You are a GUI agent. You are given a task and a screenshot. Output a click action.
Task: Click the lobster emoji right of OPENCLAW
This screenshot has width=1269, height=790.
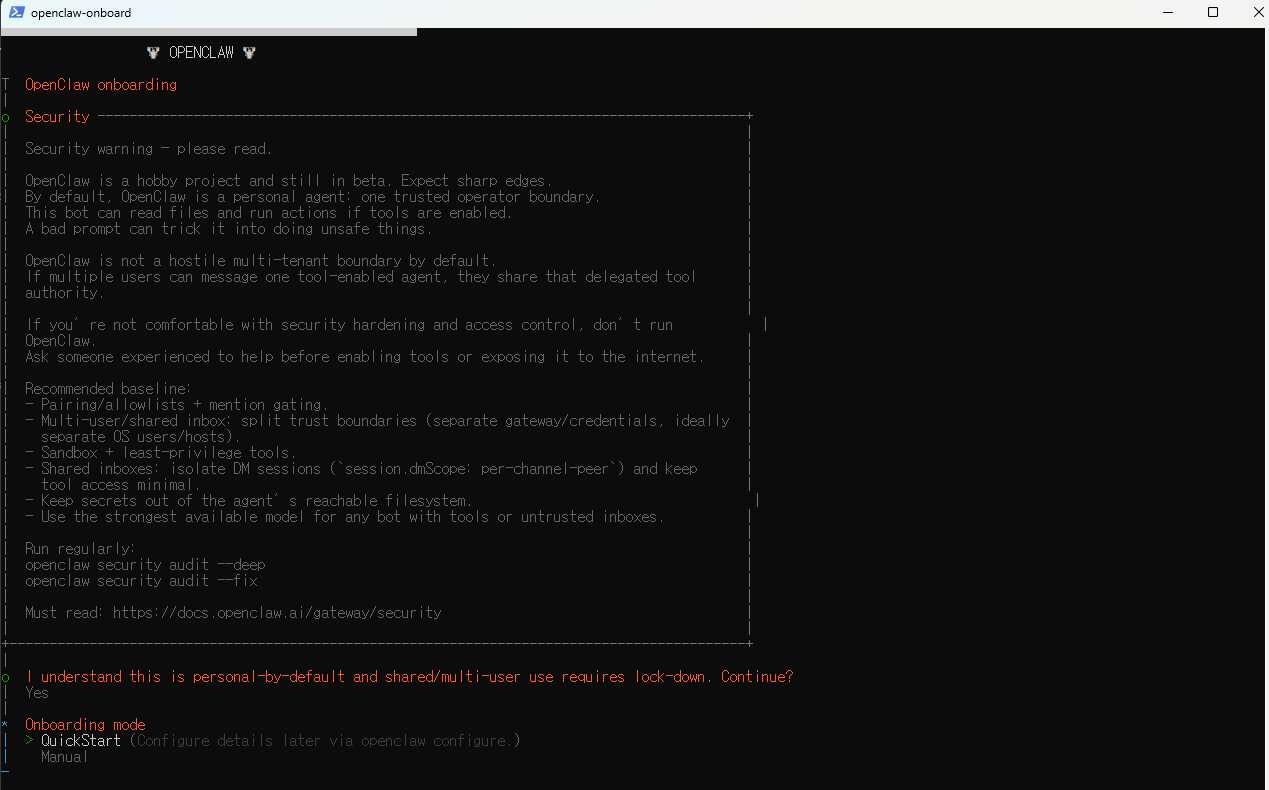tap(249, 53)
